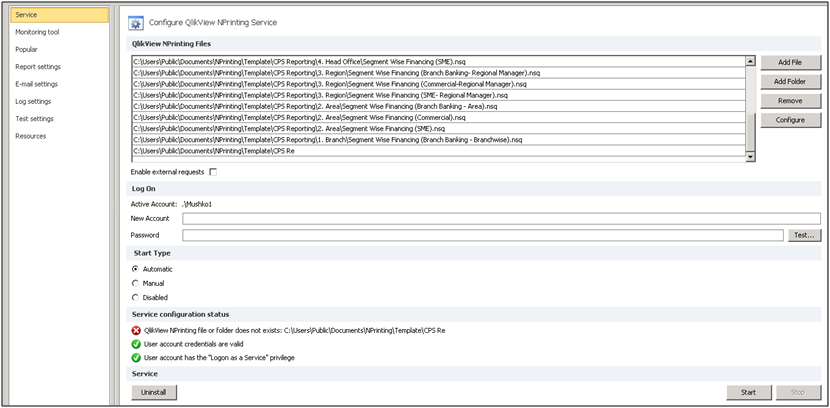Select Region SME- Regional Manager file
This screenshot has width=830, height=408.
tap(438, 95)
